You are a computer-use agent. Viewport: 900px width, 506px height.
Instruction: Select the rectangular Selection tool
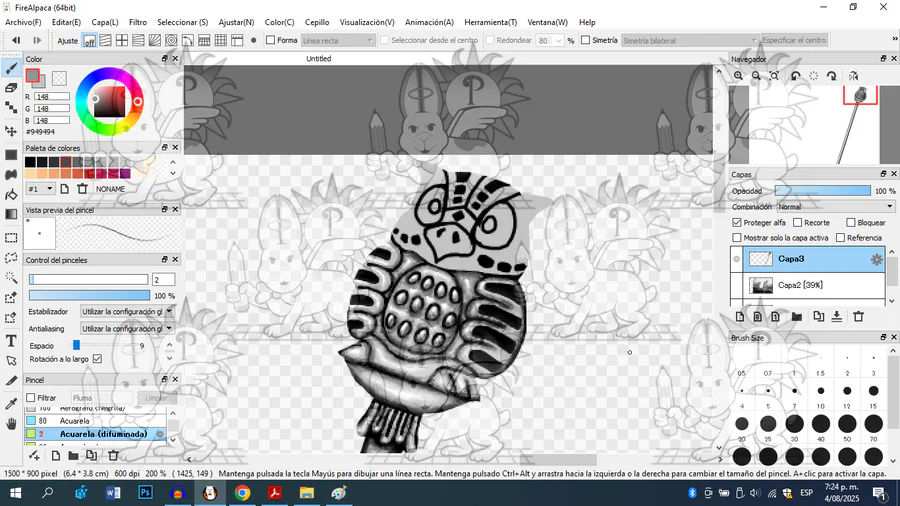click(11, 238)
